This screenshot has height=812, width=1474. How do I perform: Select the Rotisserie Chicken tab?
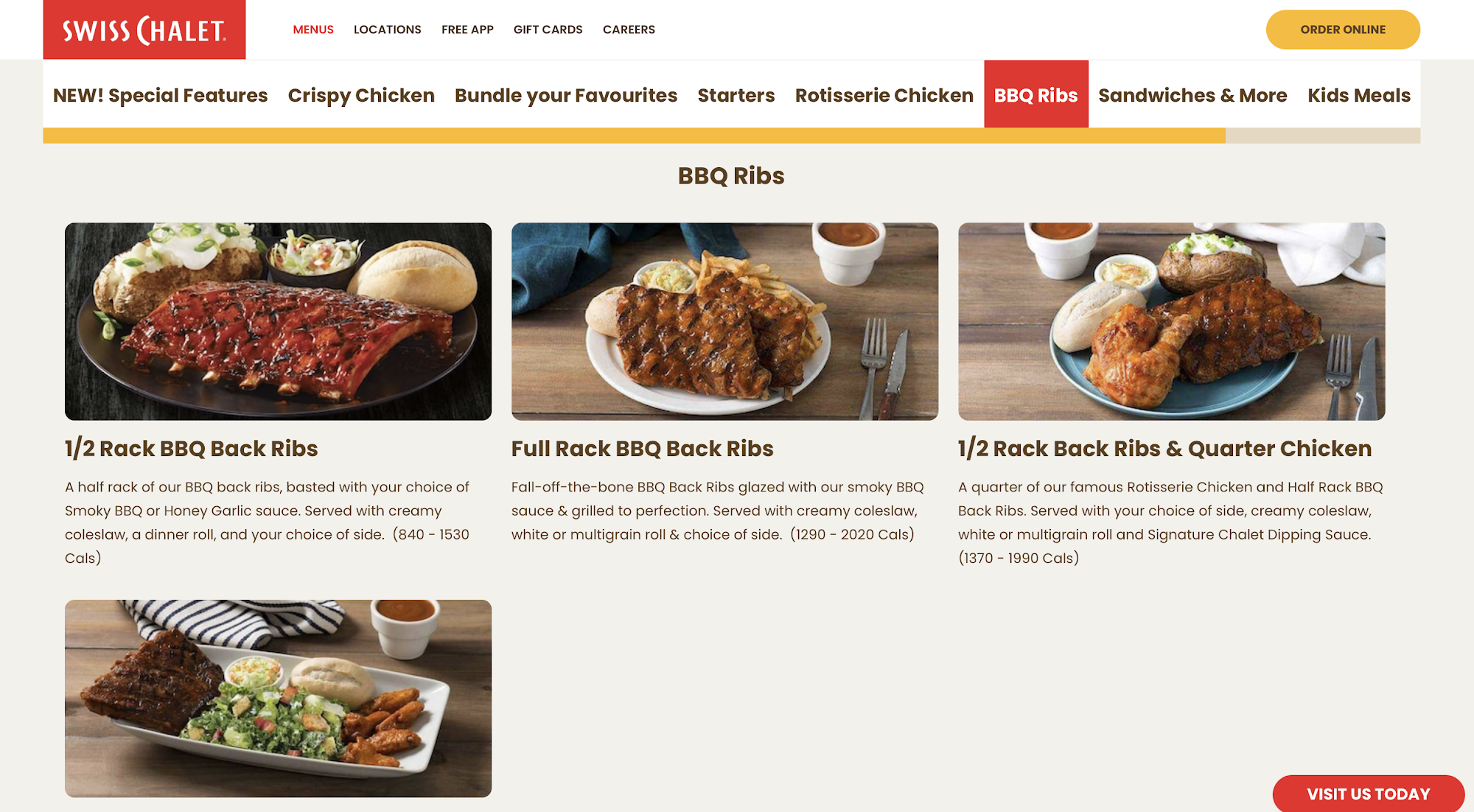(884, 95)
